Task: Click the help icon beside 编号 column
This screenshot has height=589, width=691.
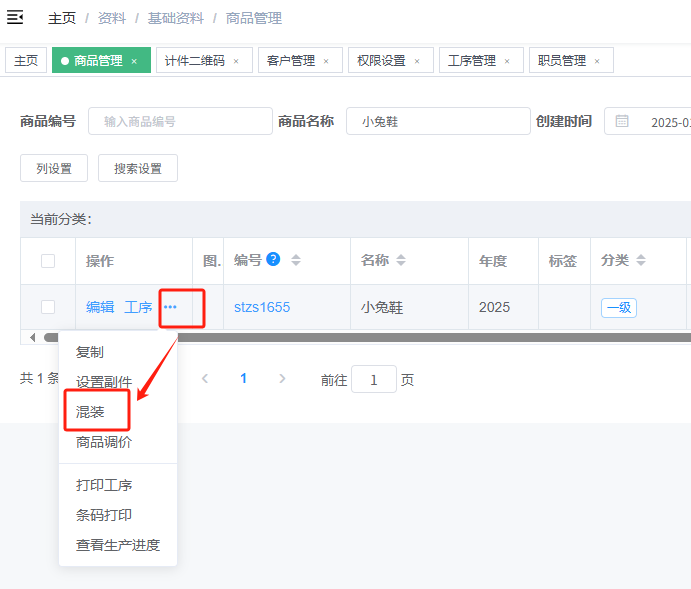Action: click(x=273, y=260)
